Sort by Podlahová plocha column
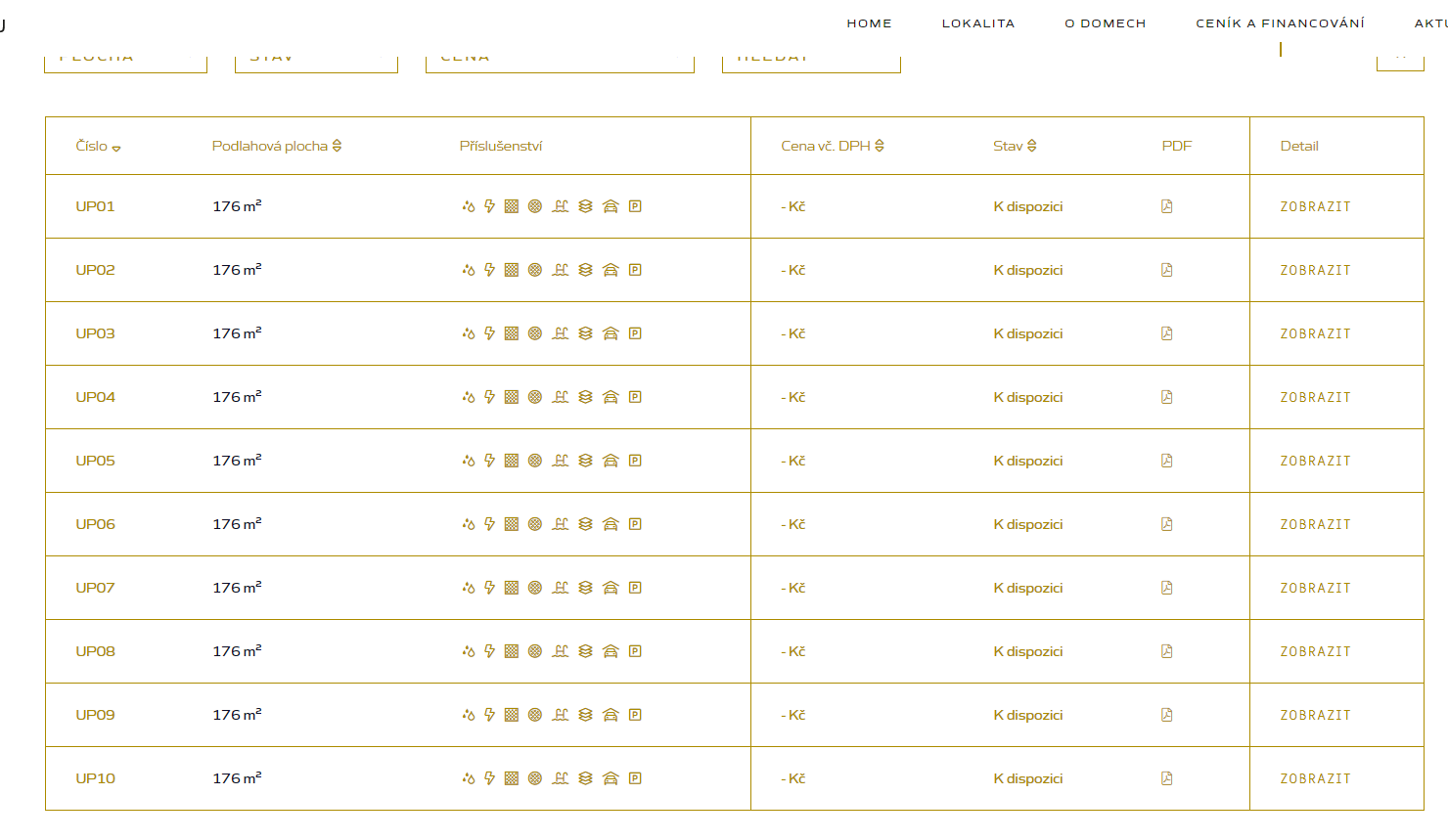Viewport: 1448px width, 840px height. pos(276,146)
